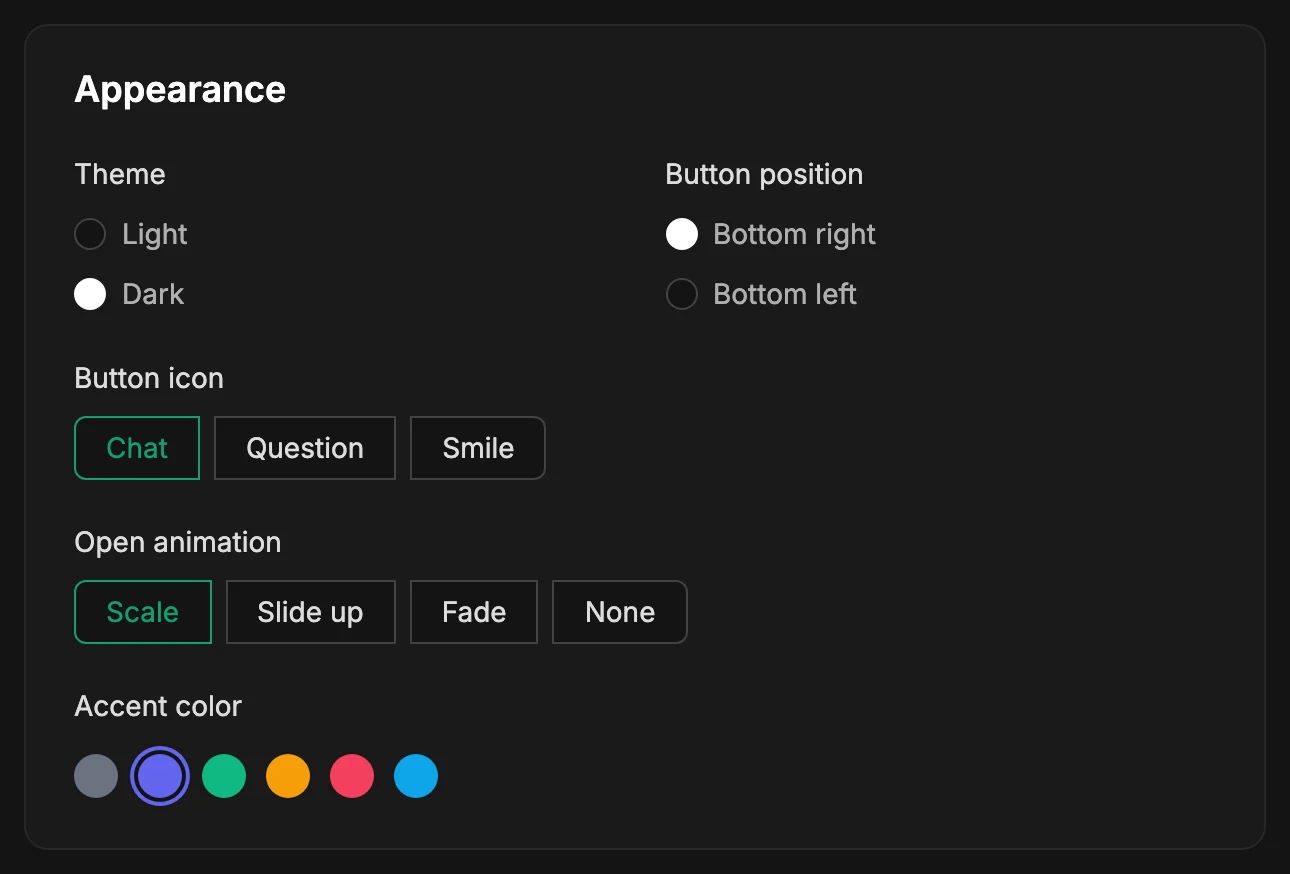The height and width of the screenshot is (874, 1290).
Task: Pick the Smile button icon option
Action: [x=478, y=448]
